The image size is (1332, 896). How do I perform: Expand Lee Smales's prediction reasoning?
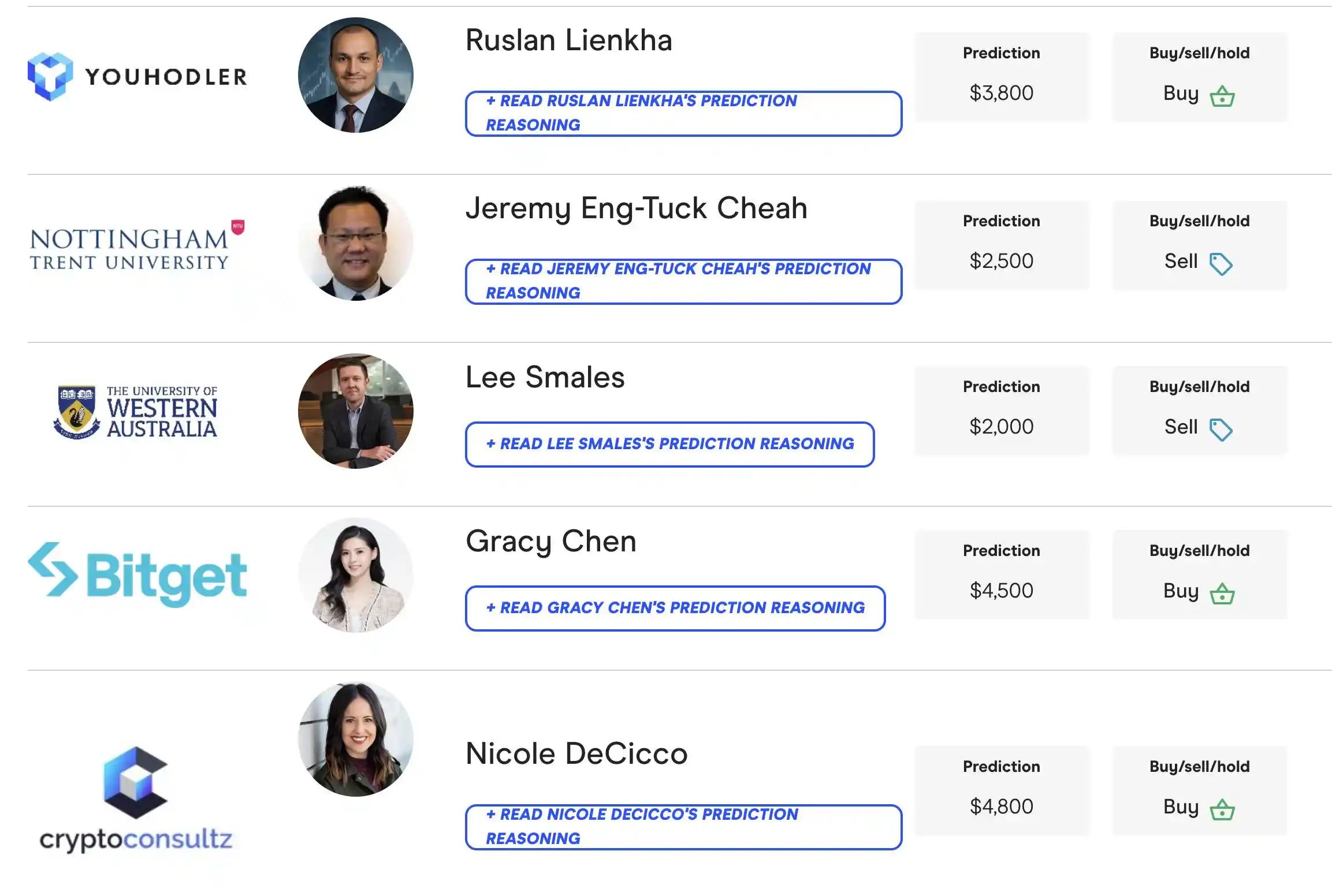point(669,444)
